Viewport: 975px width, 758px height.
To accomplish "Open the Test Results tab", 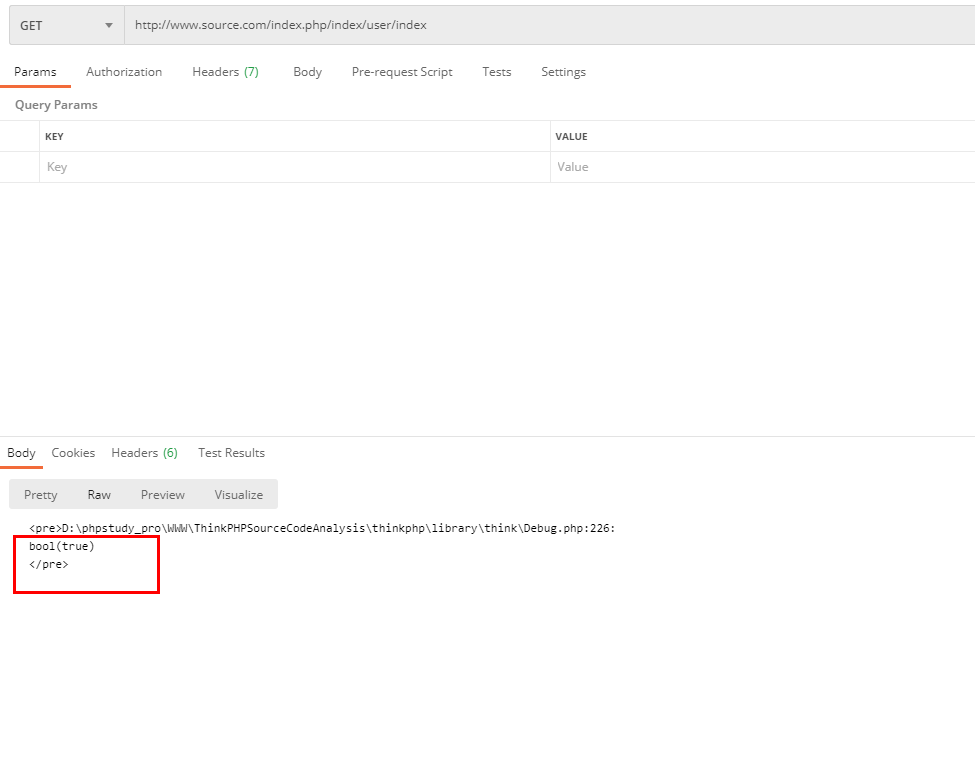I will point(231,453).
